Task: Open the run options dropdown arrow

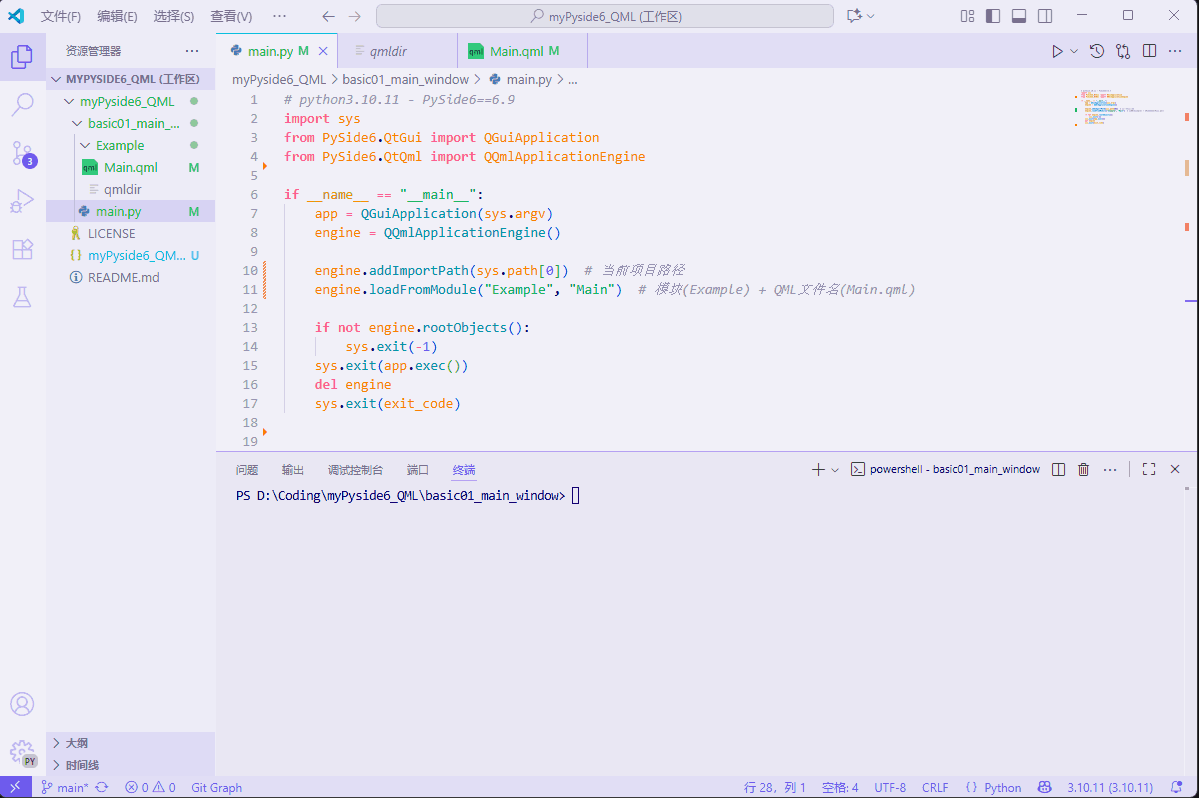Action: (1074, 51)
